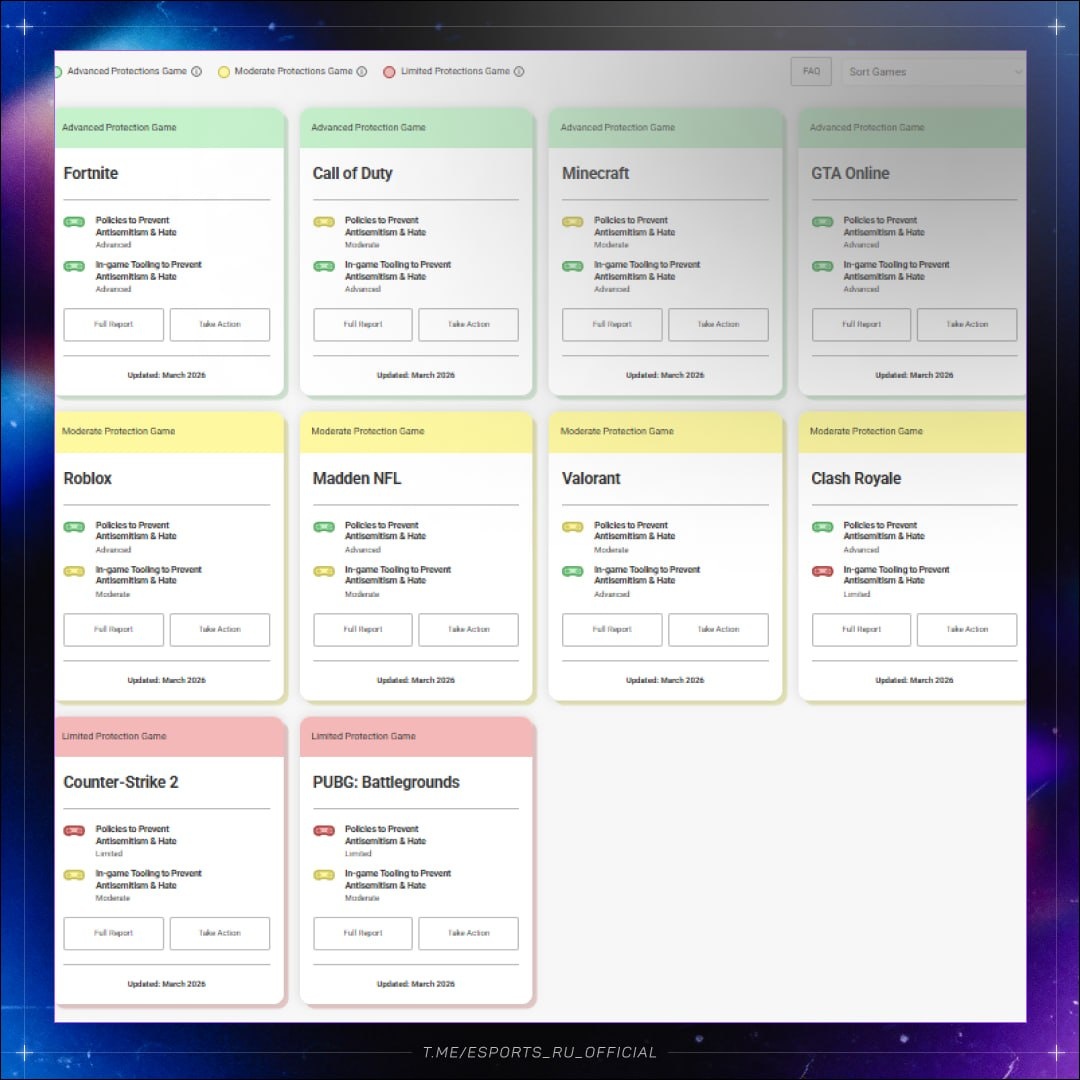Image resolution: width=1080 pixels, height=1080 pixels.
Task: Click Take Action on Call of Duty card
Action: (x=468, y=324)
